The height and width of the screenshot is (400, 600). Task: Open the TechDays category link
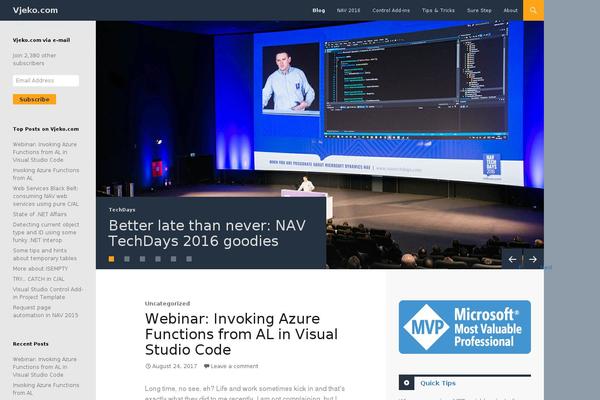click(122, 210)
